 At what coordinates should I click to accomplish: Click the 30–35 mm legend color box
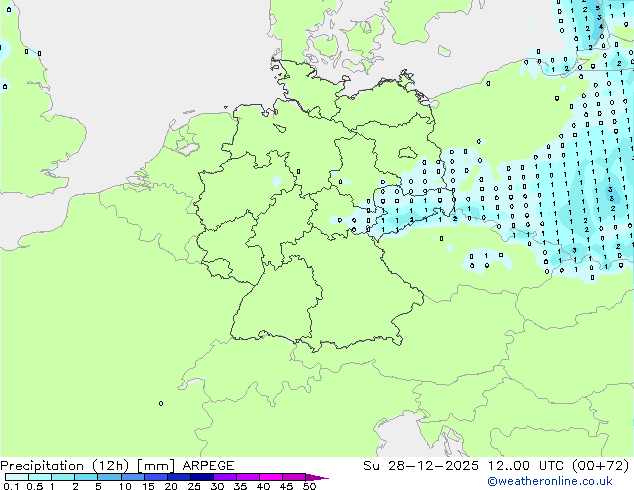coord(225,477)
